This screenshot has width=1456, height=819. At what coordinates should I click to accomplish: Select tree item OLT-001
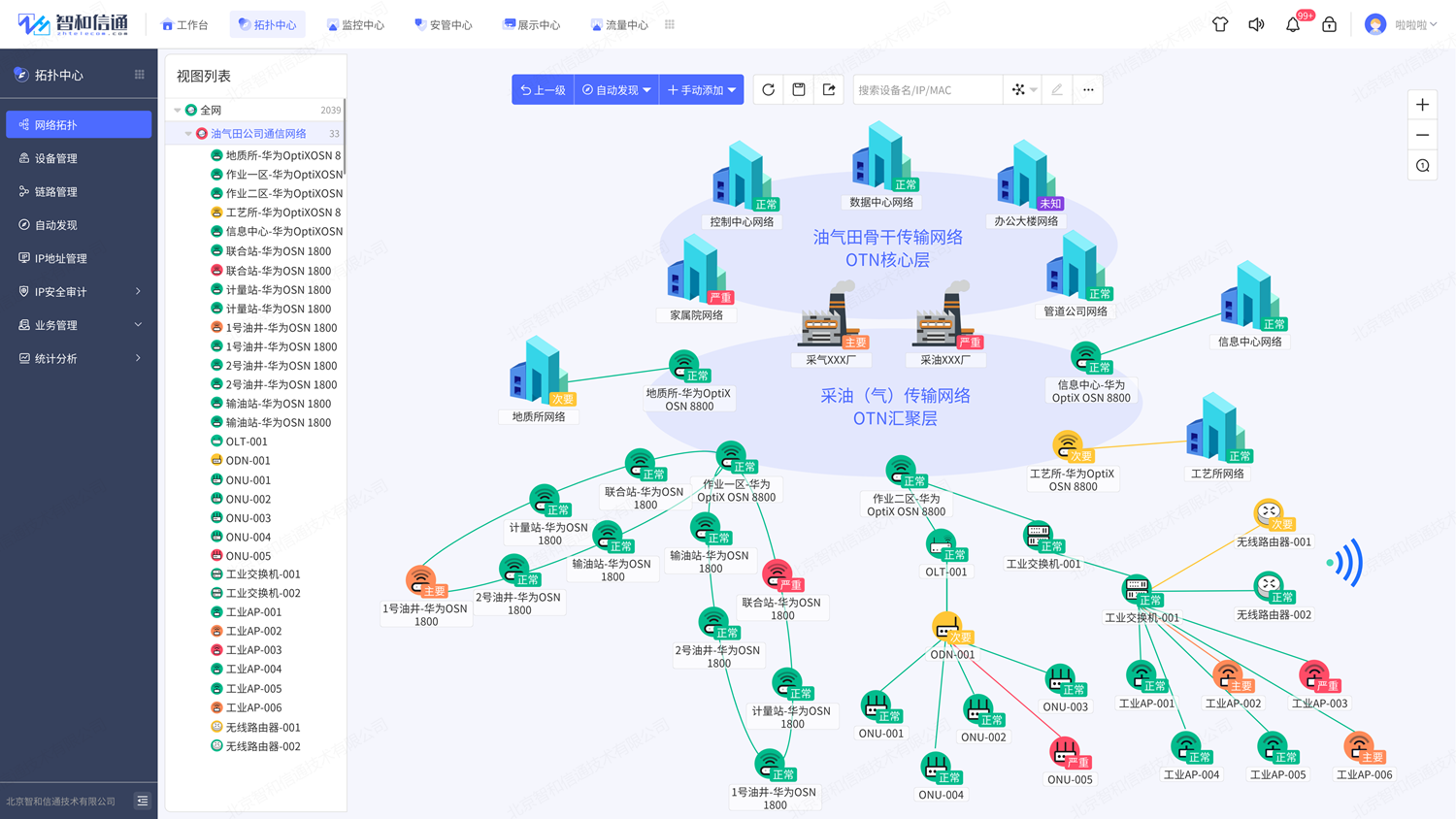239,442
